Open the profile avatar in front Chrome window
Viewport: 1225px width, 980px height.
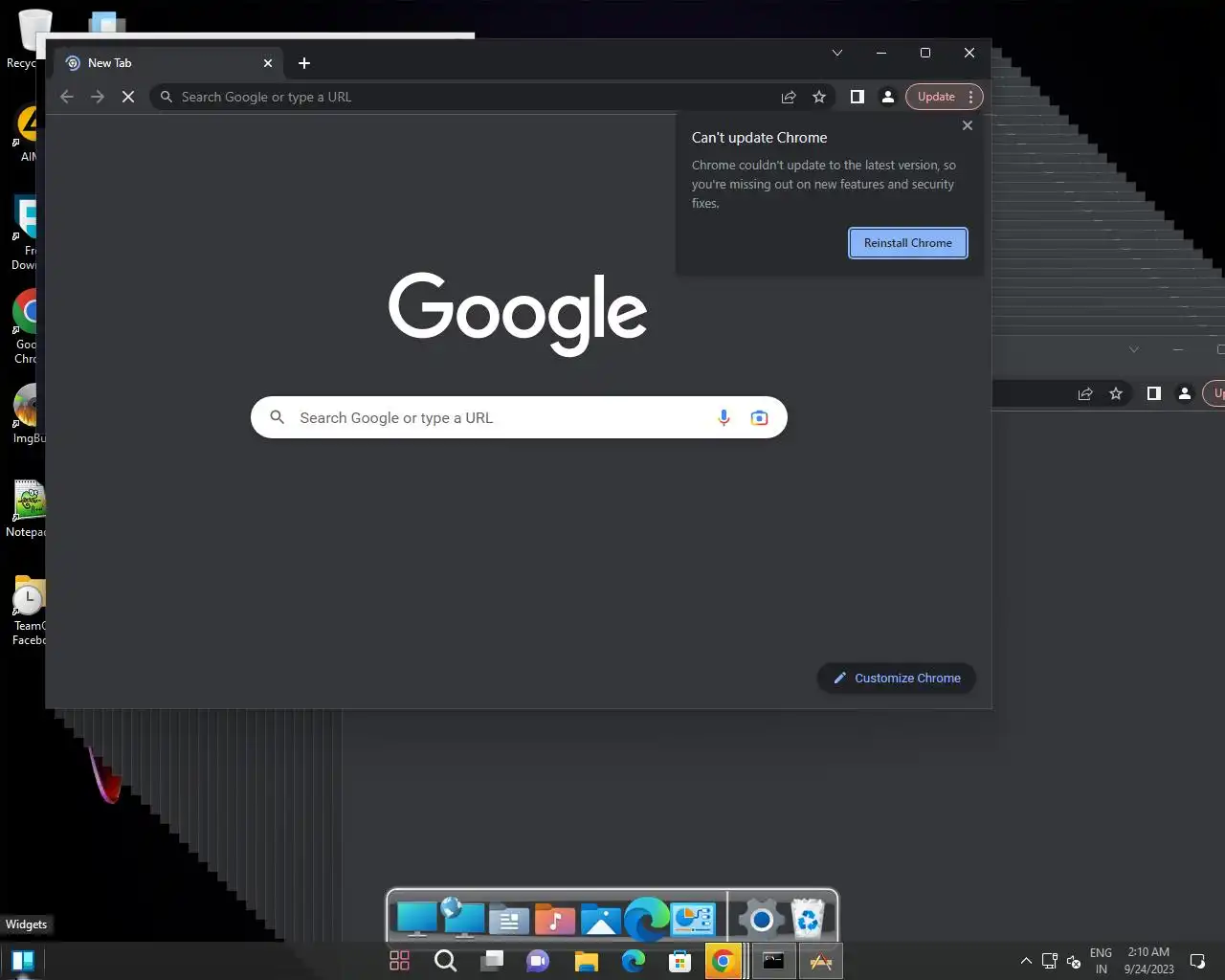(x=888, y=97)
